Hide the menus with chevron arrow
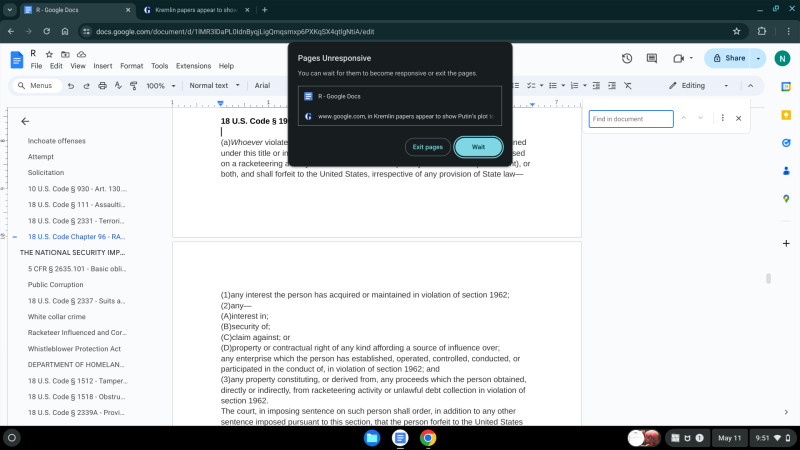The height and width of the screenshot is (450, 800). [748, 86]
